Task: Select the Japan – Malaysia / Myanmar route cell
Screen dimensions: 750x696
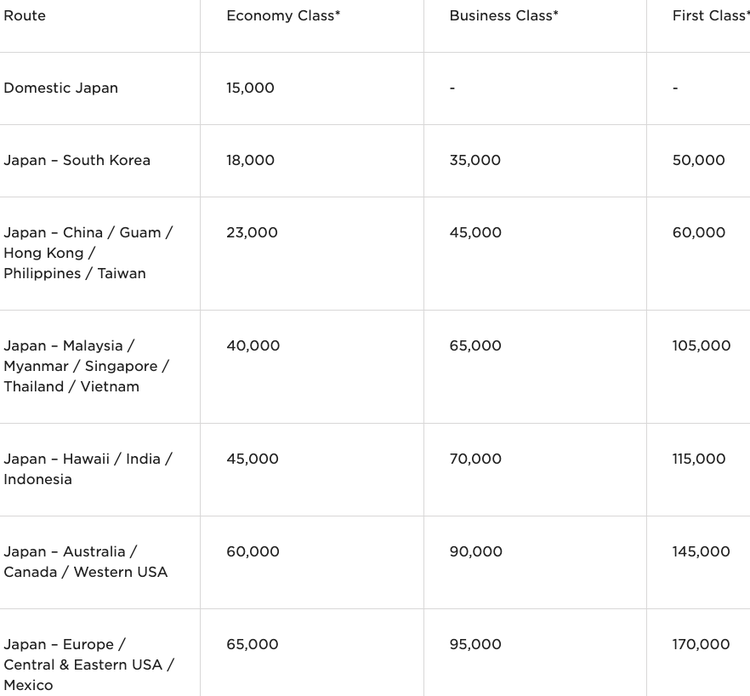Action: [86, 366]
